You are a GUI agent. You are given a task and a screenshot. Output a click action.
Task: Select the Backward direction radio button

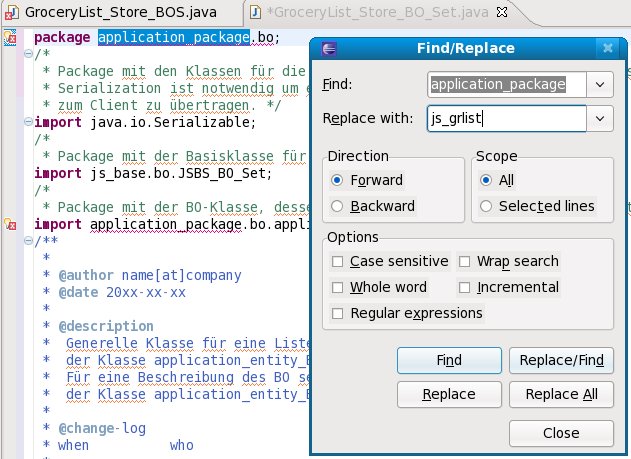pos(337,206)
